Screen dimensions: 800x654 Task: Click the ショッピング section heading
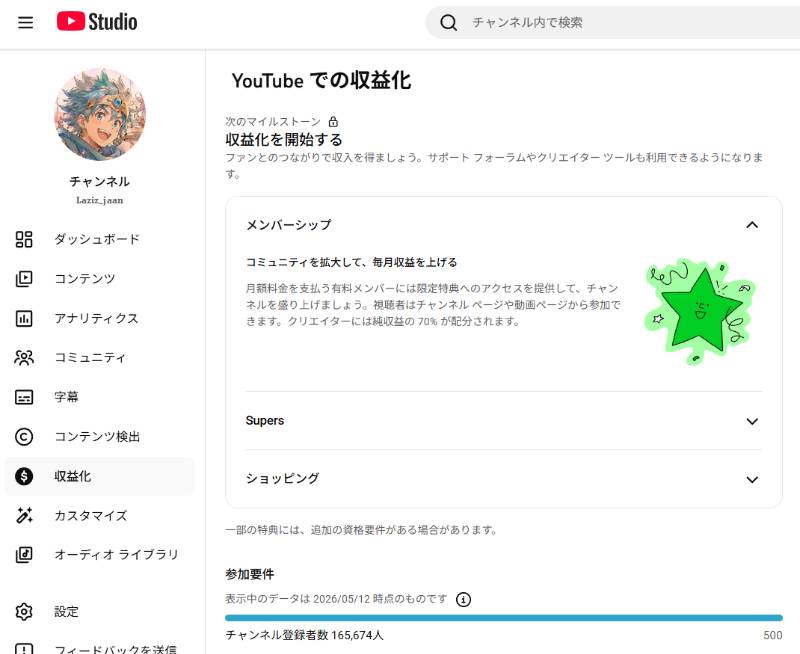click(283, 478)
